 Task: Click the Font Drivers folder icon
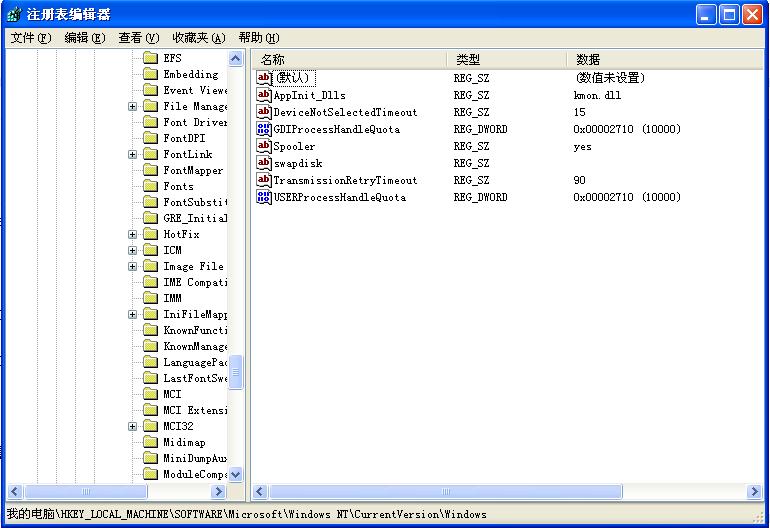click(x=150, y=122)
